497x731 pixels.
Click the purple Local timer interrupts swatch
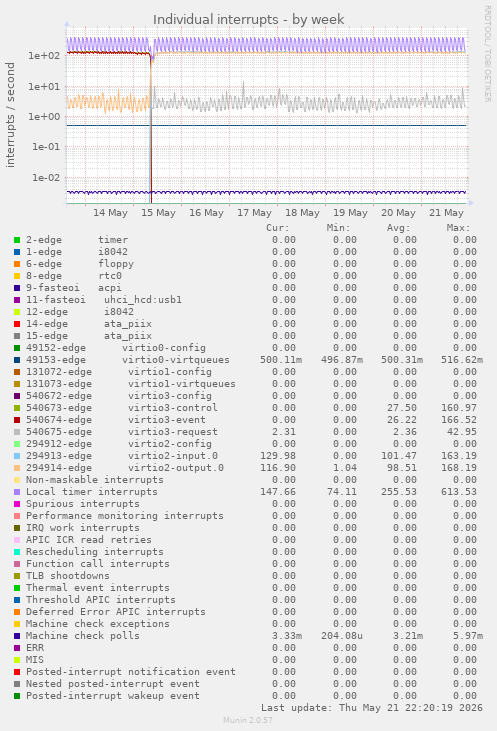(17, 492)
